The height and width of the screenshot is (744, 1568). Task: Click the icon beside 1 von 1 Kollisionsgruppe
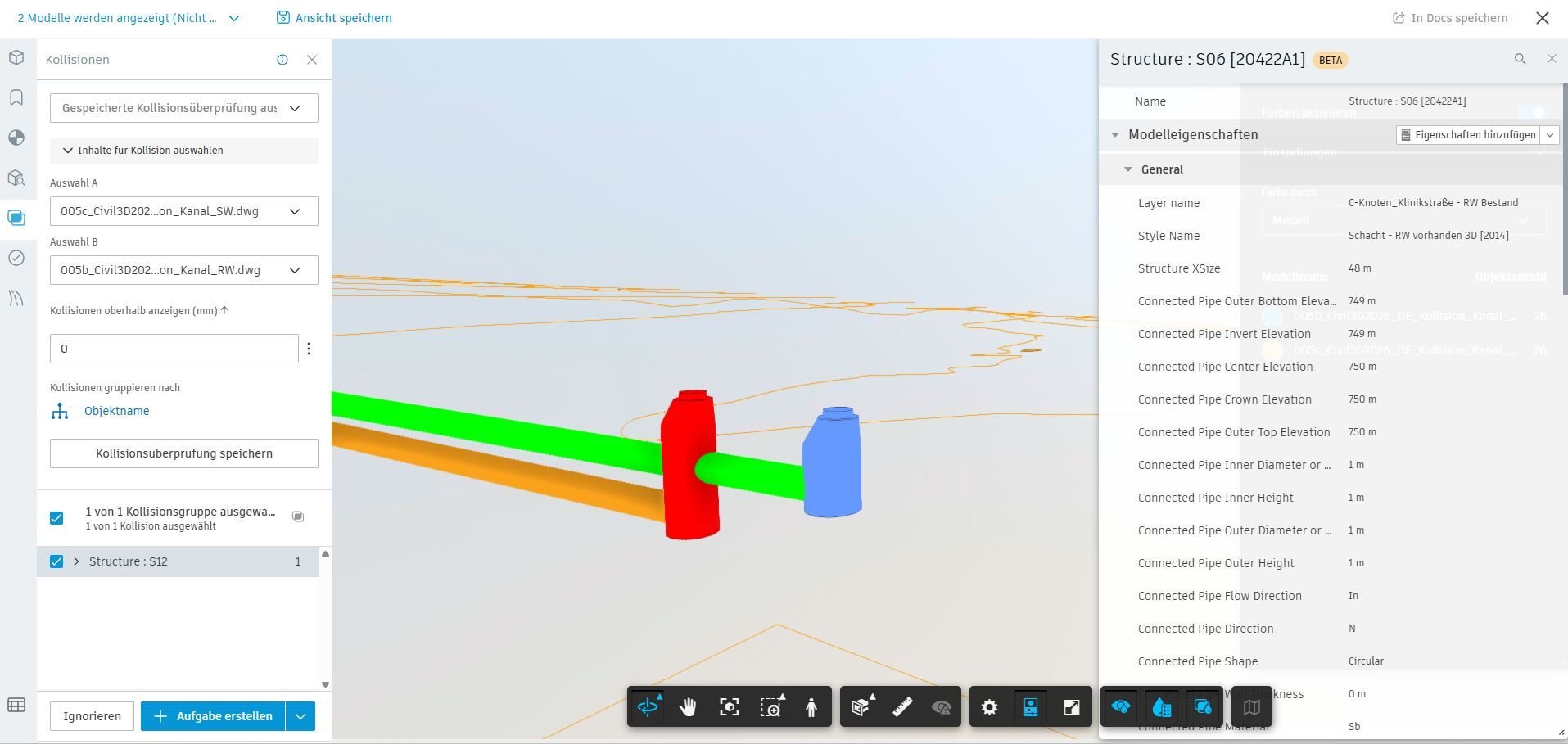click(298, 516)
